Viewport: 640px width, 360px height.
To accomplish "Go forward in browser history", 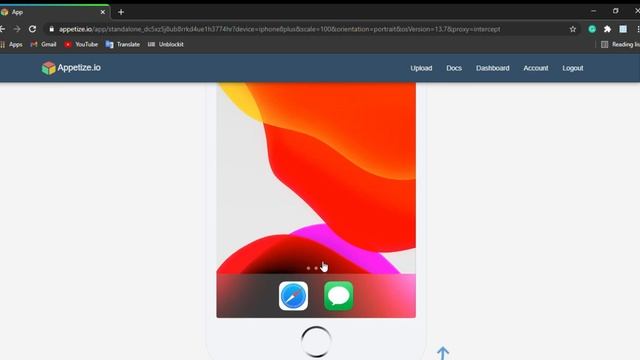I will [x=17, y=29].
